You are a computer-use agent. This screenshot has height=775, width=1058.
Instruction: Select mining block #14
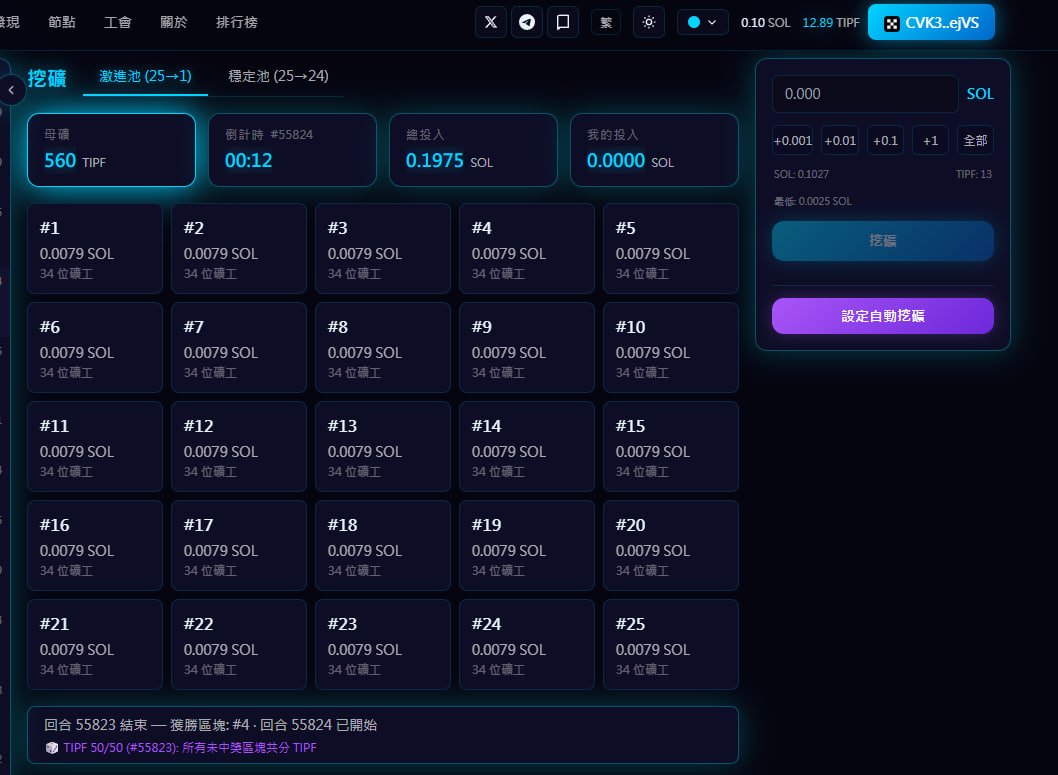click(x=526, y=447)
